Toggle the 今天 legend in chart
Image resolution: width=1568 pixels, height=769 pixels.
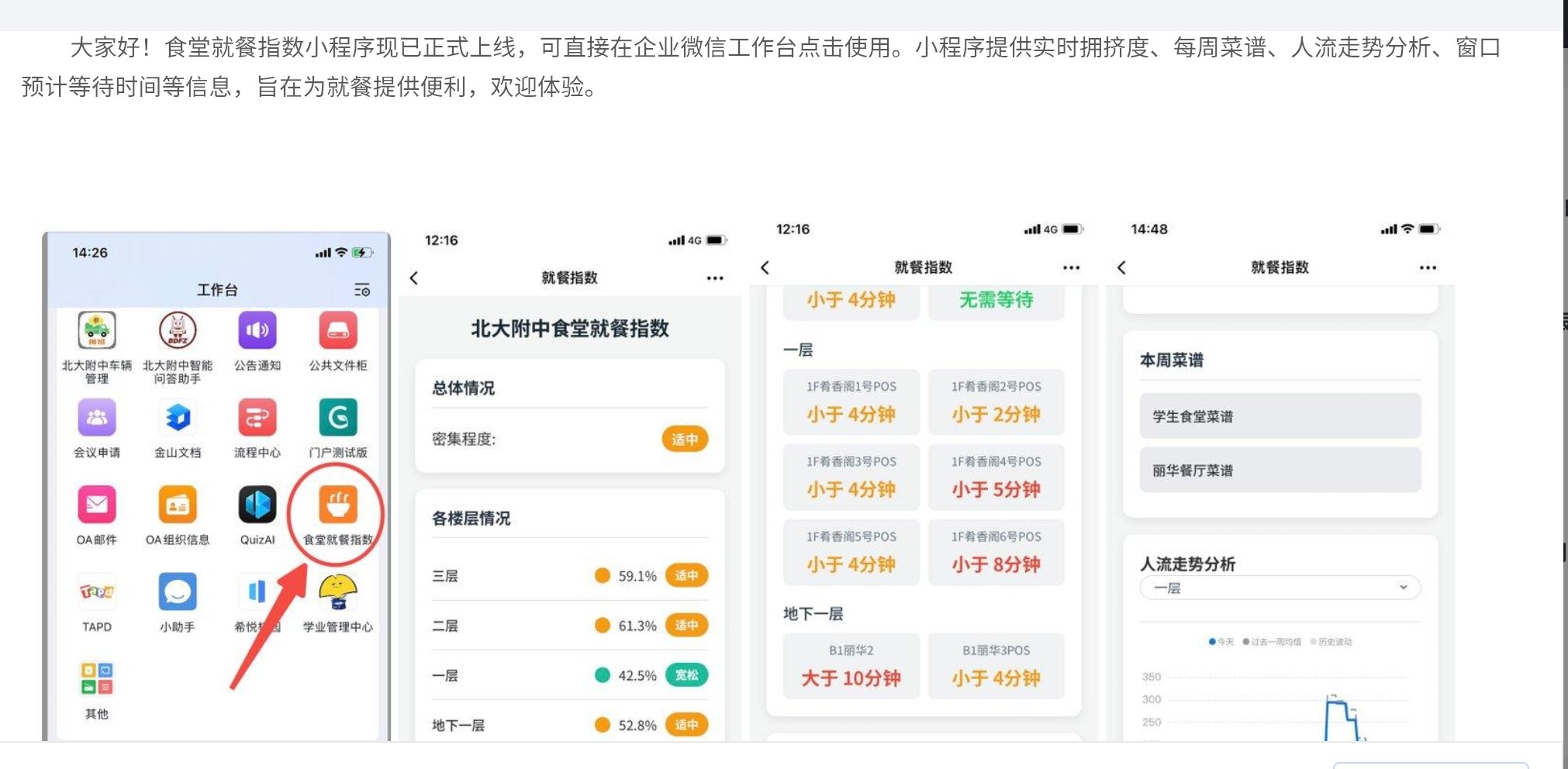pyautogui.click(x=1221, y=642)
